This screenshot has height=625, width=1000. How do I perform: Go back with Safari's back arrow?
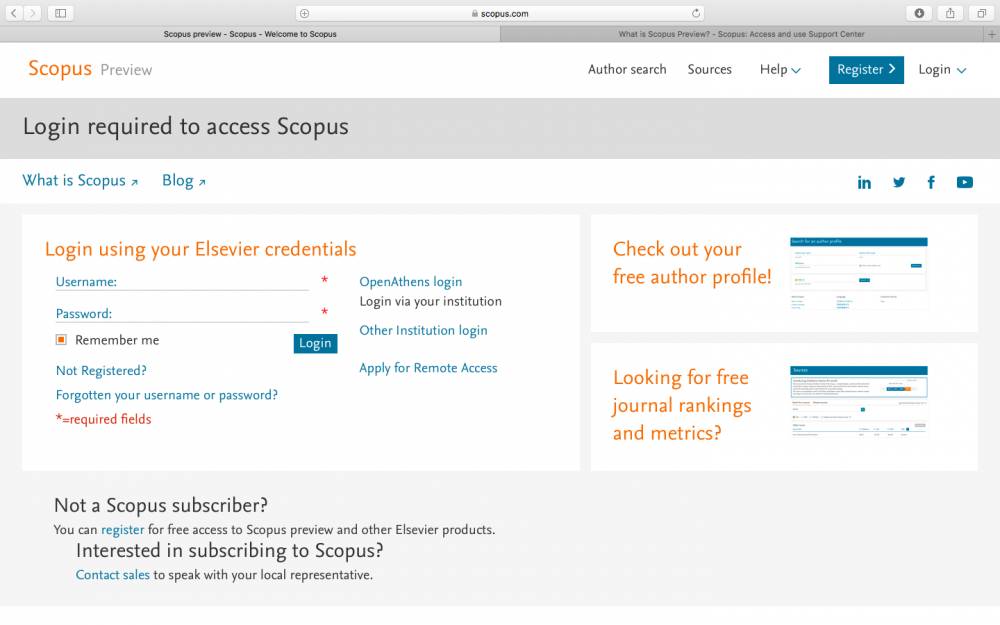(x=14, y=13)
